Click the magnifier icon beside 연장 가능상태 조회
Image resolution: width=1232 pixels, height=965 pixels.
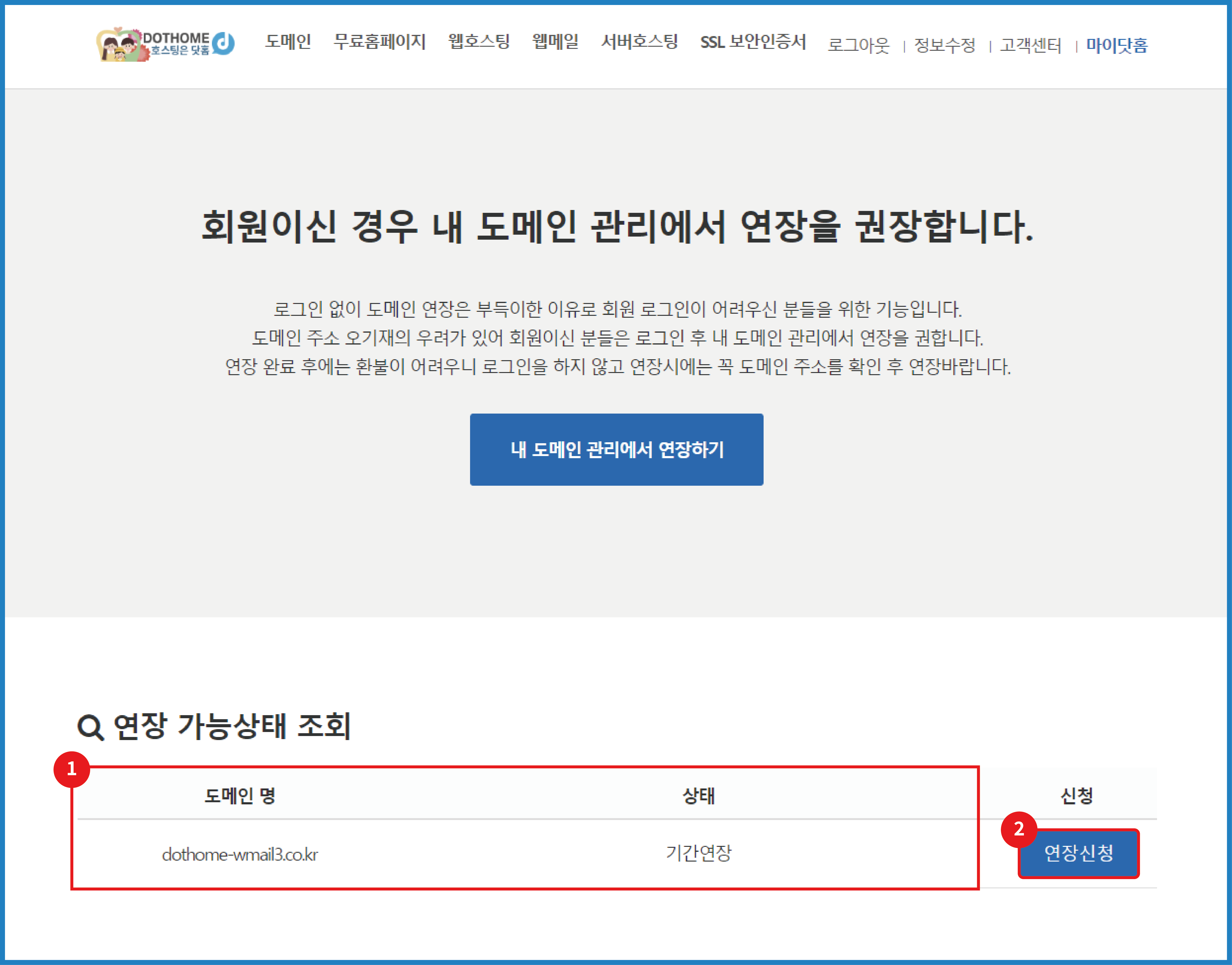pyautogui.click(x=90, y=727)
